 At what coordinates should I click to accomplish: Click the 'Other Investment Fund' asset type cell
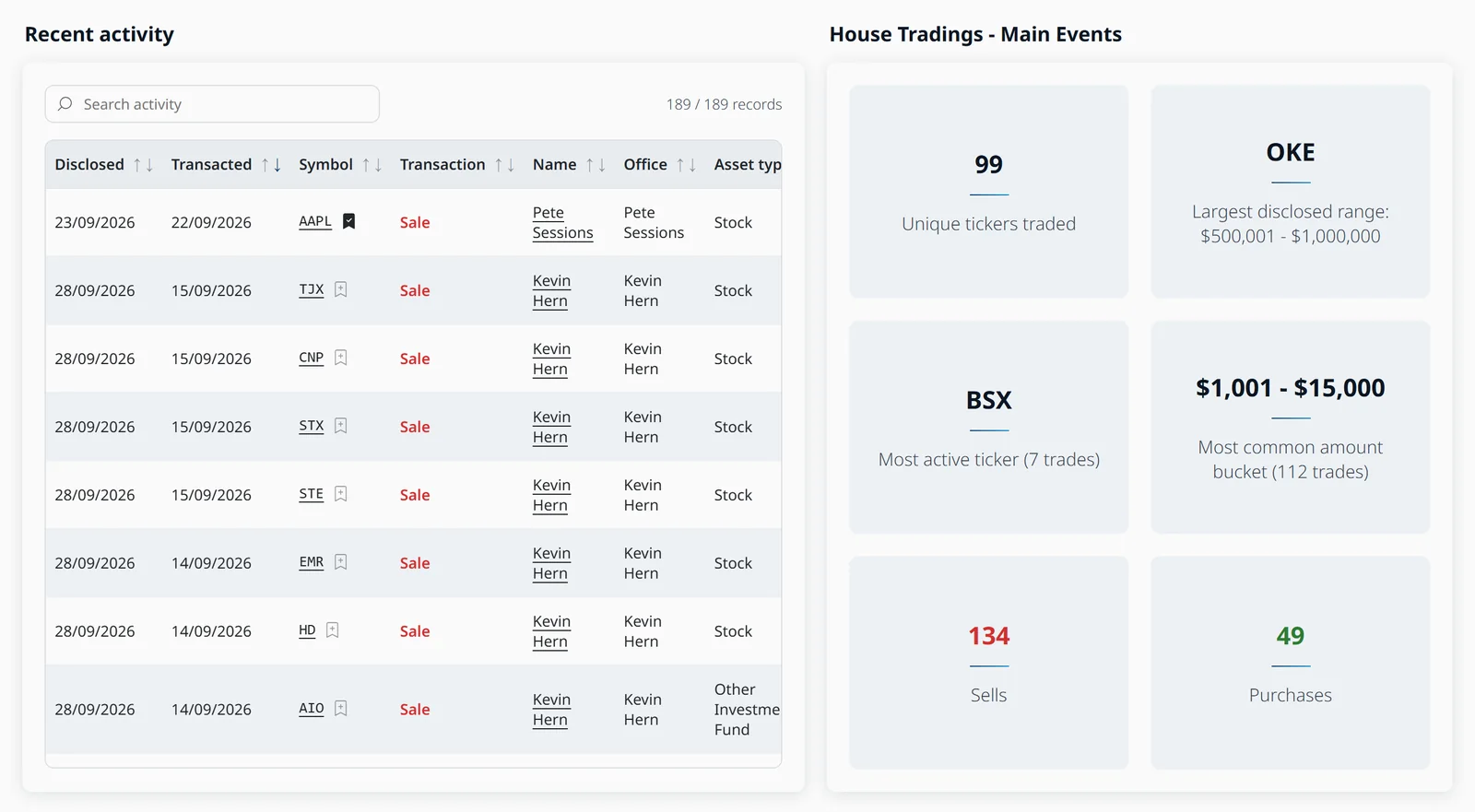[x=747, y=710]
